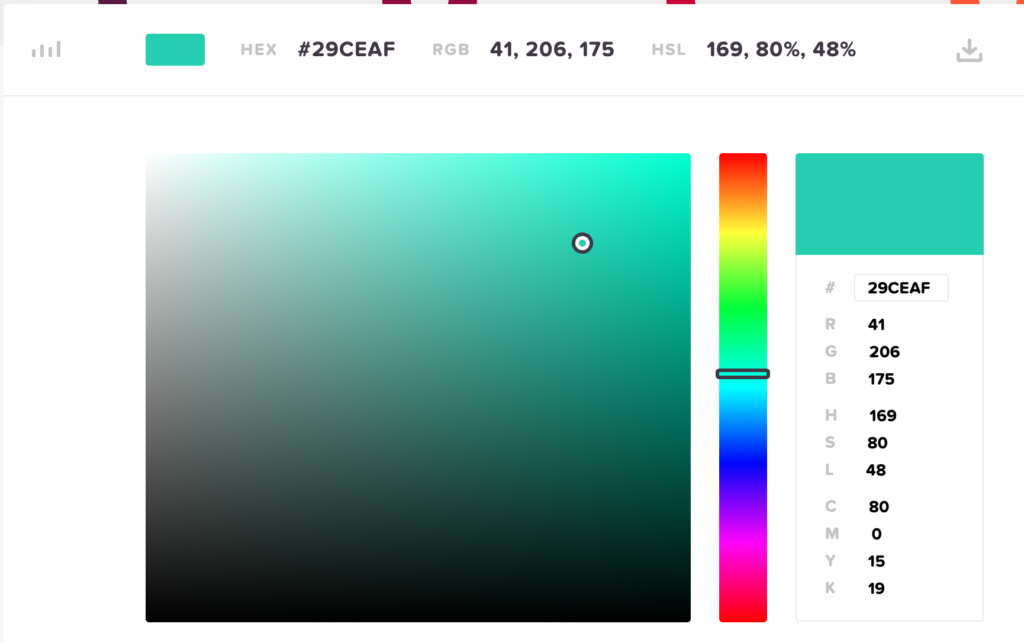
Task: Click the circular picker handle in gradient
Action: 582,243
